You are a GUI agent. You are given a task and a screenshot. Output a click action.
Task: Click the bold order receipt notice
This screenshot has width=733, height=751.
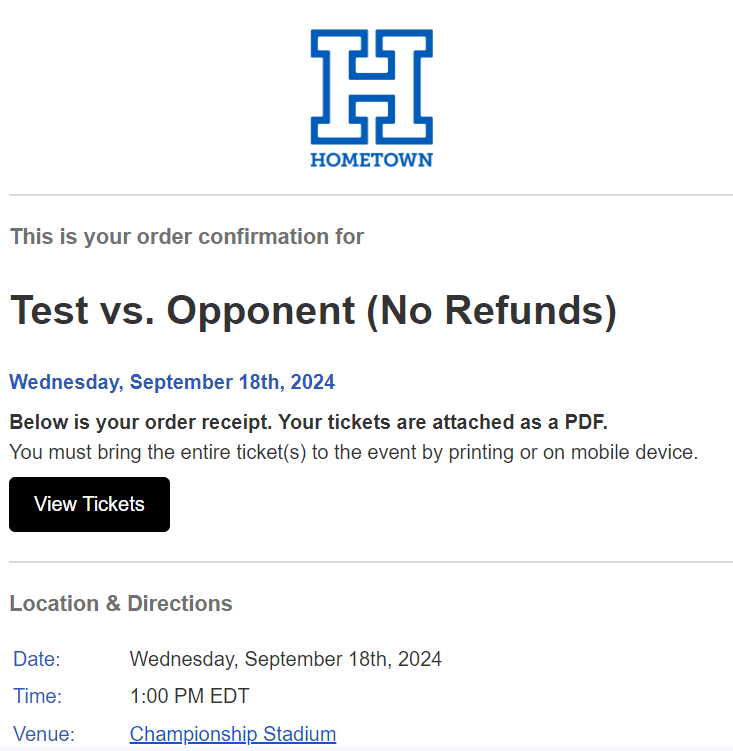308,422
